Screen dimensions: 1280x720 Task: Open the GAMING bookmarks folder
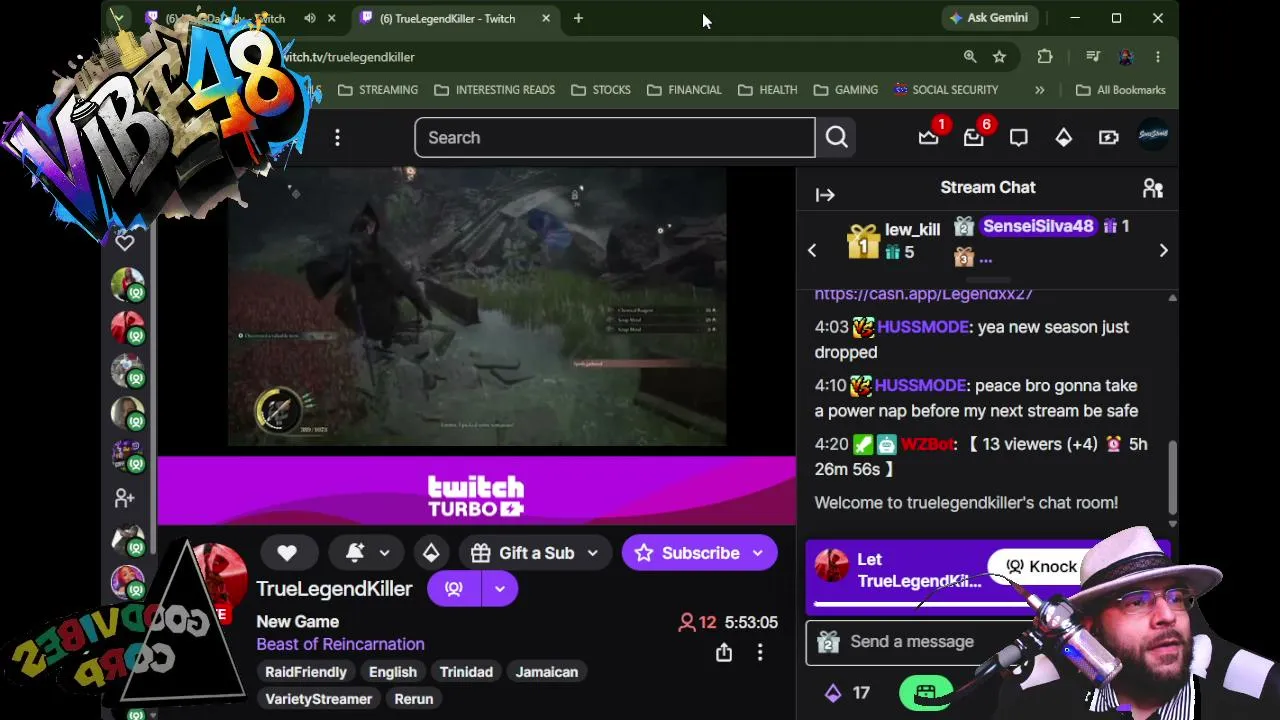tap(845, 90)
